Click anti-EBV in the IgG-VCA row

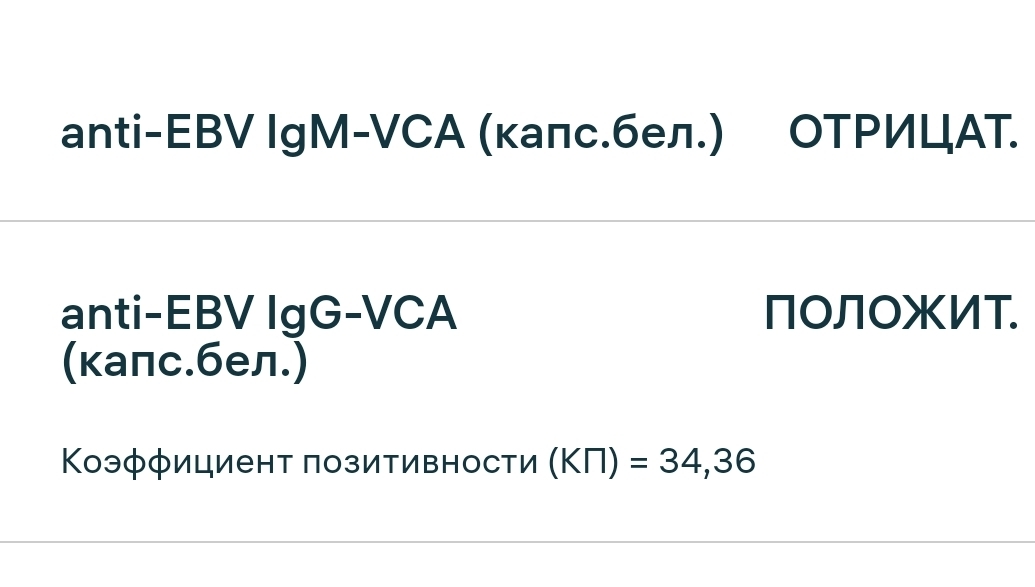pyautogui.click(x=156, y=313)
